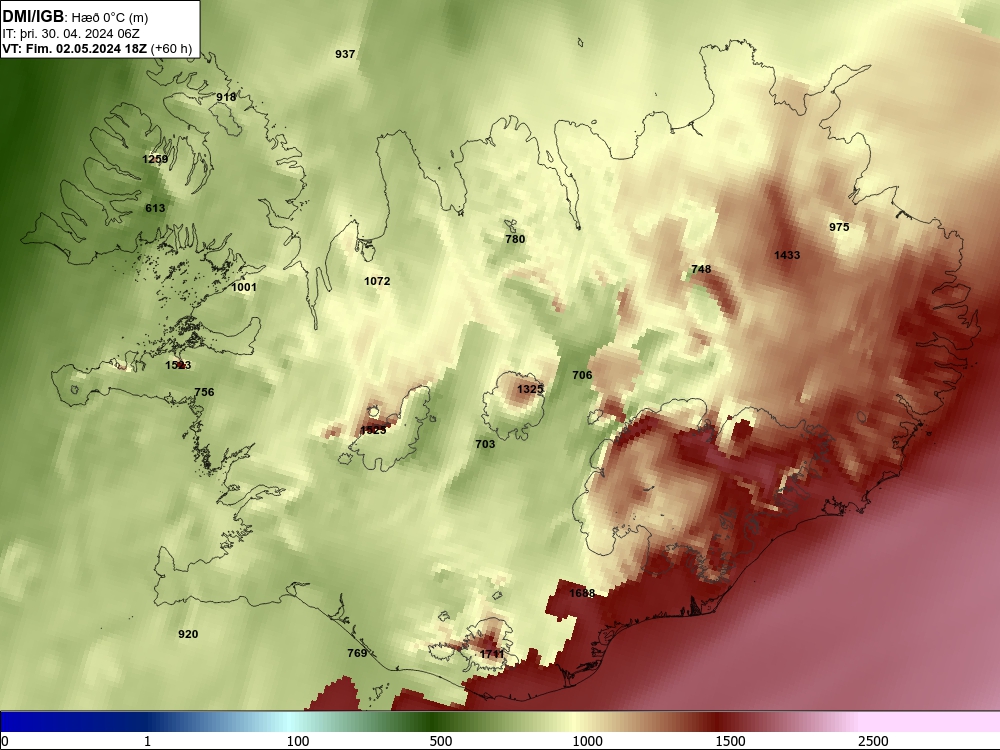
Task: Click the 2500 label on the color scale
Action: (873, 740)
